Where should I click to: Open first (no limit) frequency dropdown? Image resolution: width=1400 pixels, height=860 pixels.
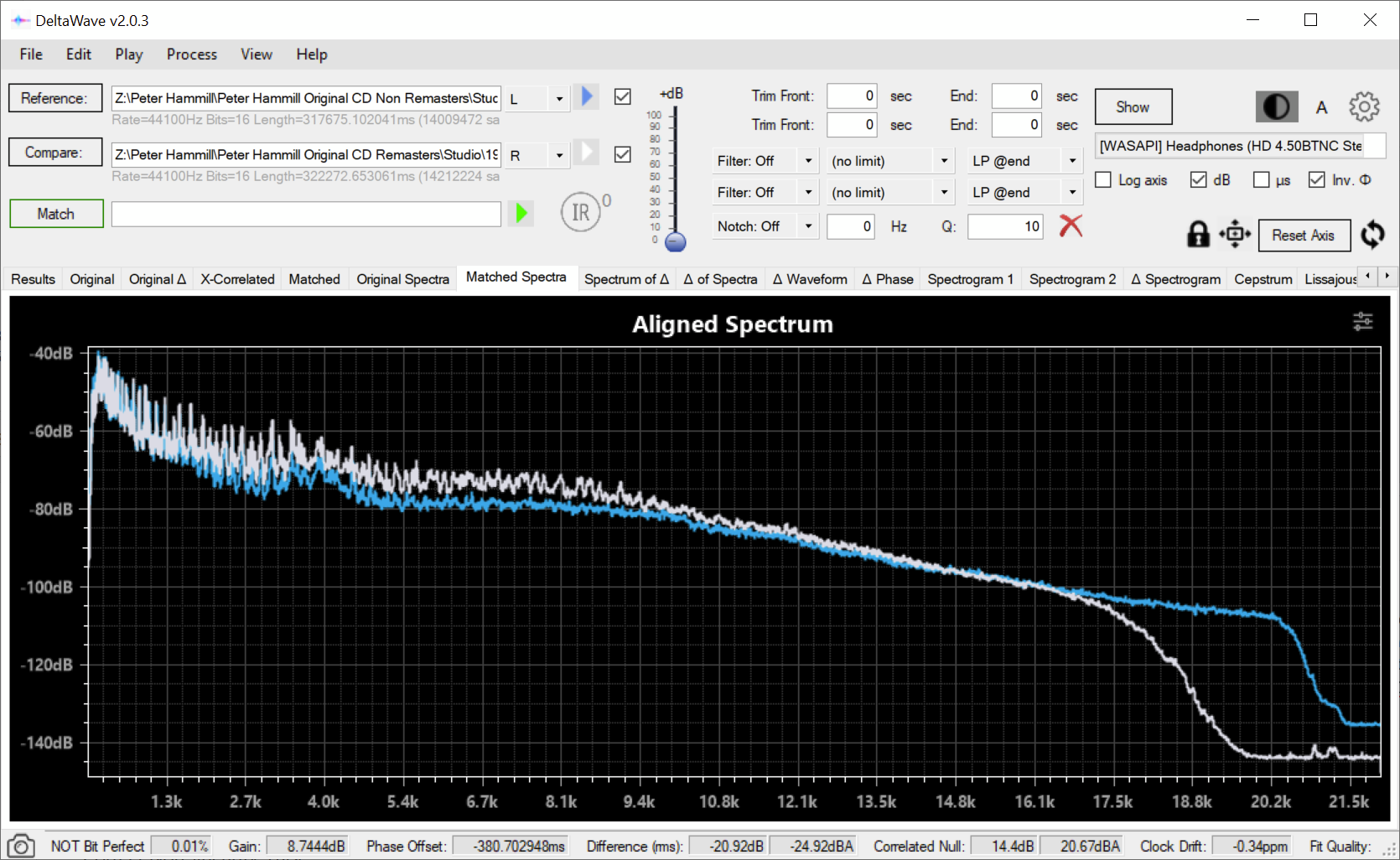click(x=890, y=161)
